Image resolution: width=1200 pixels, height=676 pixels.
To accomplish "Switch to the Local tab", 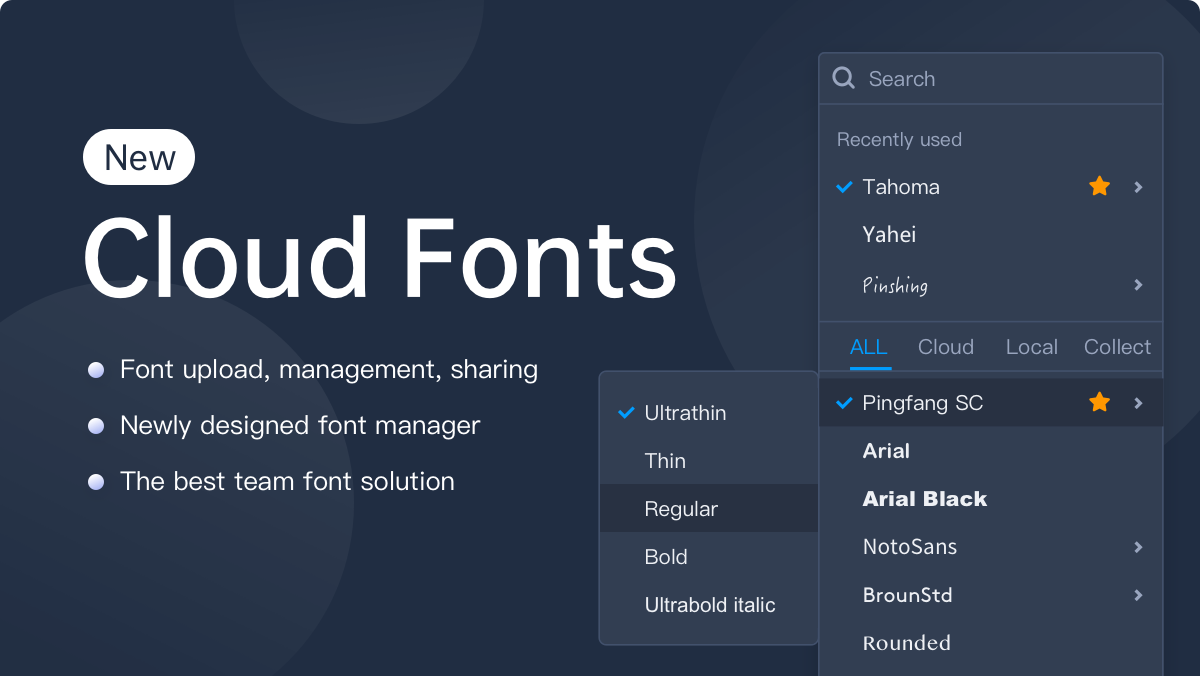I will coord(1031,347).
